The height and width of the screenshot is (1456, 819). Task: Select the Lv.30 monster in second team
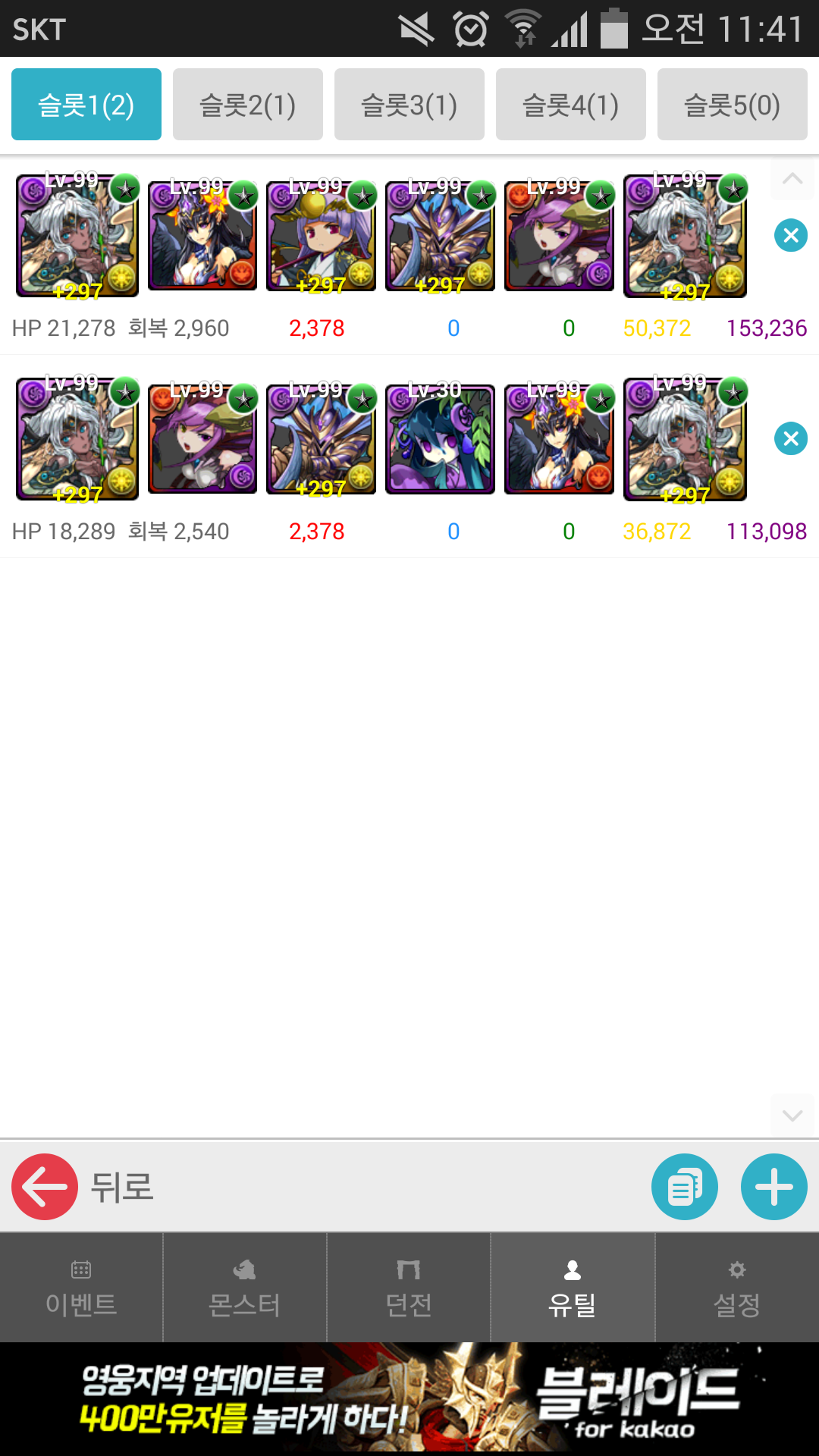pyautogui.click(x=440, y=439)
